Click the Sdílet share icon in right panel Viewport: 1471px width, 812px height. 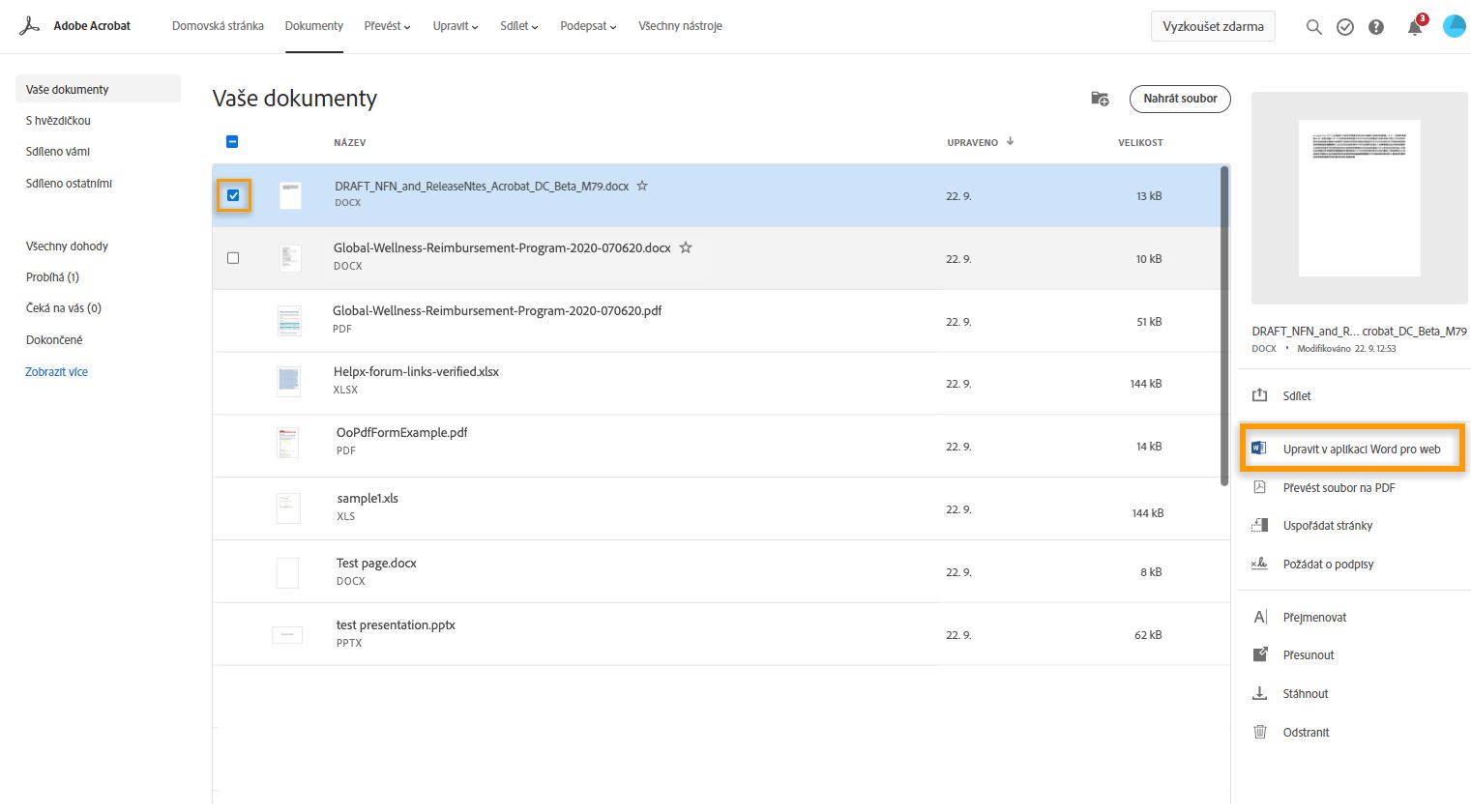(x=1259, y=395)
